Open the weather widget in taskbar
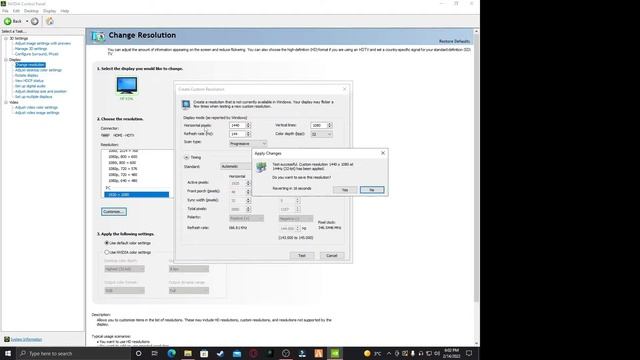640x360 pixels. [372, 353]
